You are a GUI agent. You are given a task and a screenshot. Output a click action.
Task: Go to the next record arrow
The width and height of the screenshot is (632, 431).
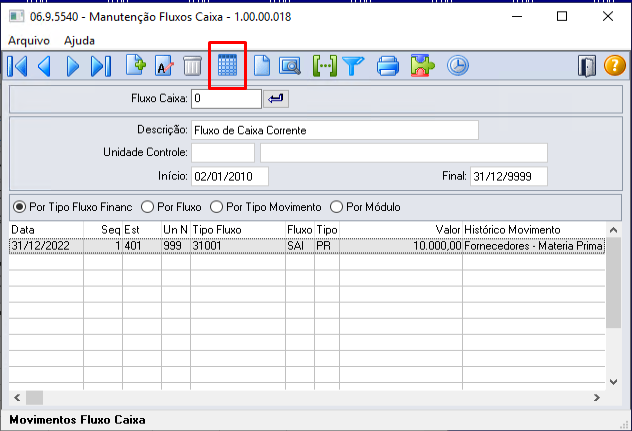(73, 66)
